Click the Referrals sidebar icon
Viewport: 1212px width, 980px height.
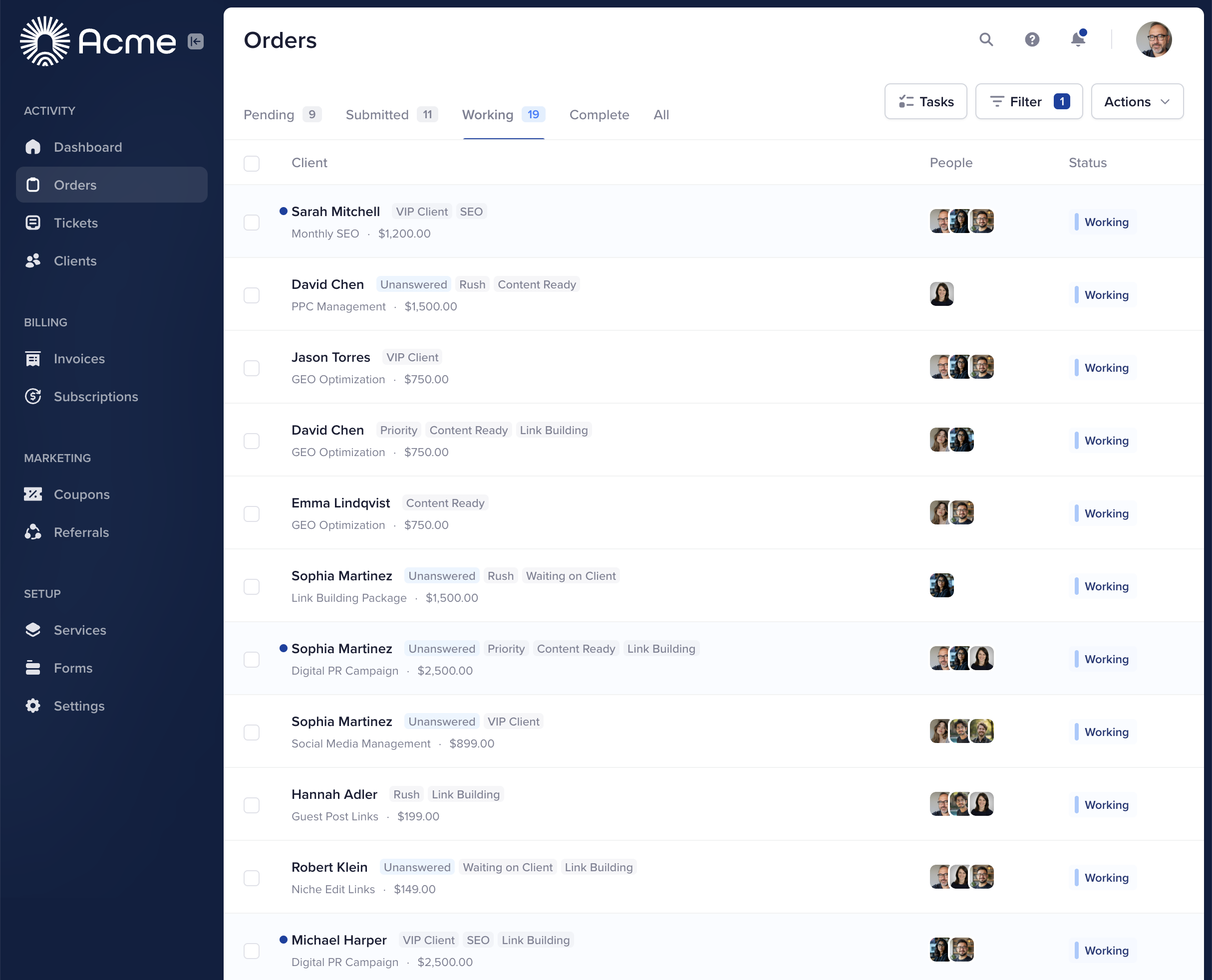pos(33,532)
